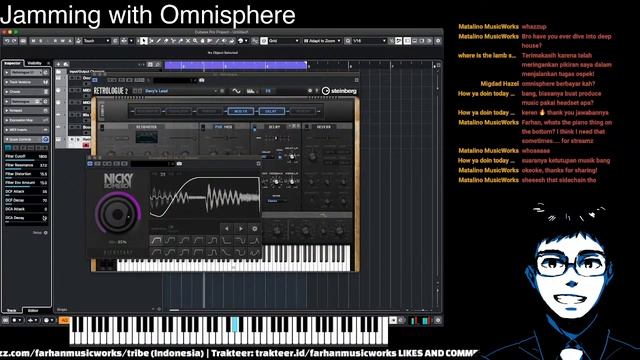Open the FX page in Retrologue
Image resolution: width=640 pixels, height=360 pixels.
[x=268, y=91]
